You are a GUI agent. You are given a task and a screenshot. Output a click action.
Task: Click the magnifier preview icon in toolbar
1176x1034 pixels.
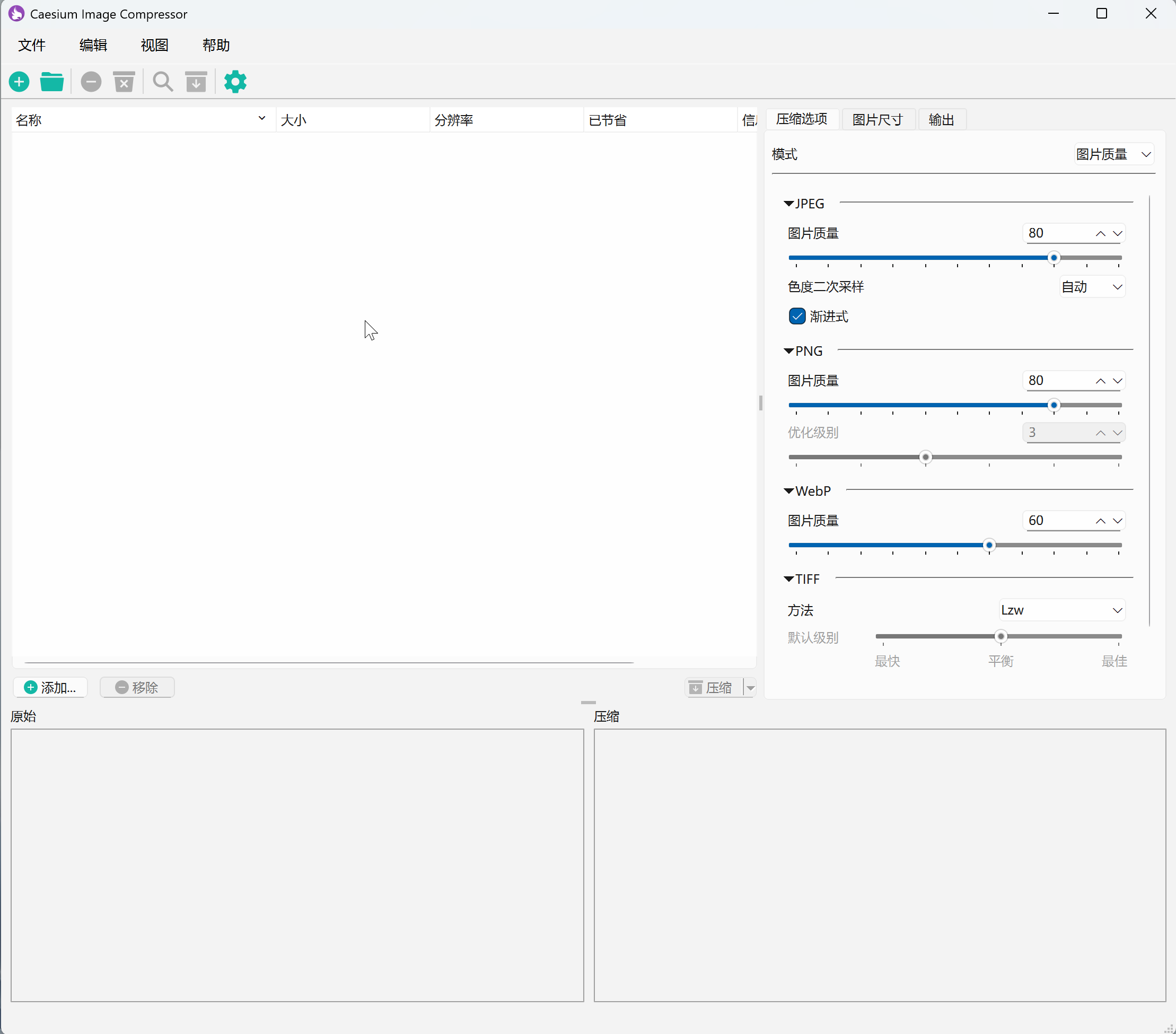point(163,82)
